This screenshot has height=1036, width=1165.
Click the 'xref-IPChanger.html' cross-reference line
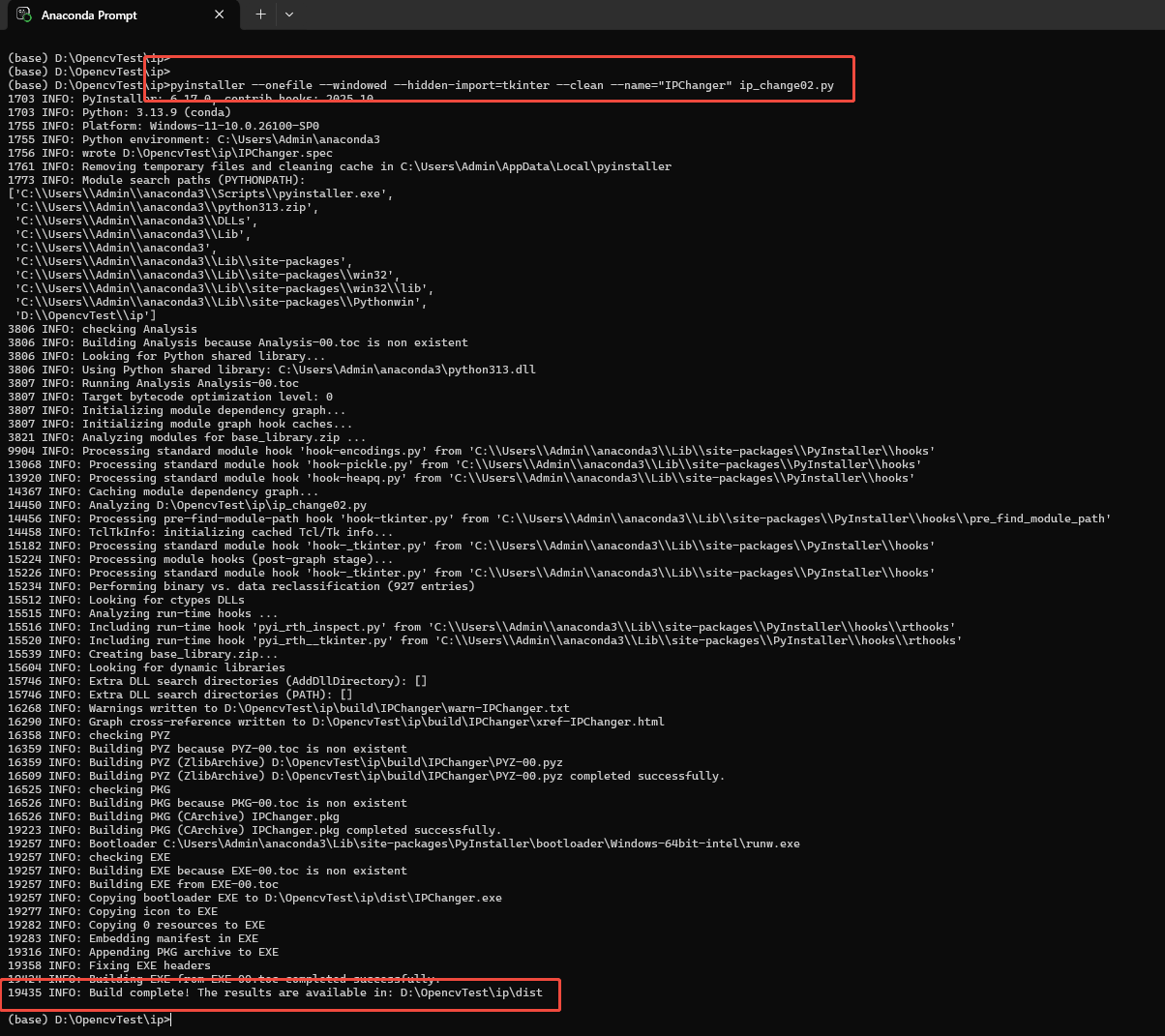[337, 722]
